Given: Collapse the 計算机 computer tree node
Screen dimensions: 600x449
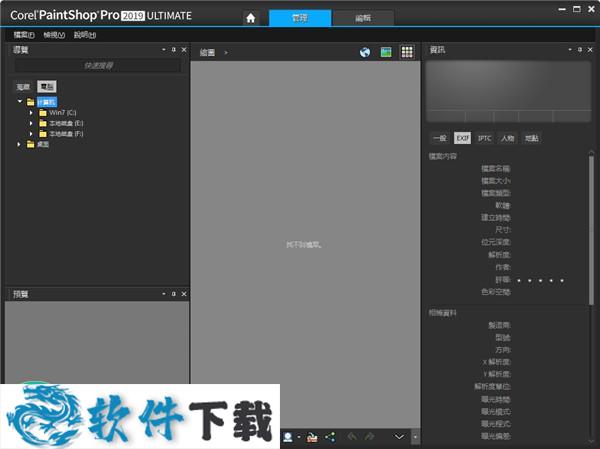Looking at the screenshot, I should click(x=19, y=102).
